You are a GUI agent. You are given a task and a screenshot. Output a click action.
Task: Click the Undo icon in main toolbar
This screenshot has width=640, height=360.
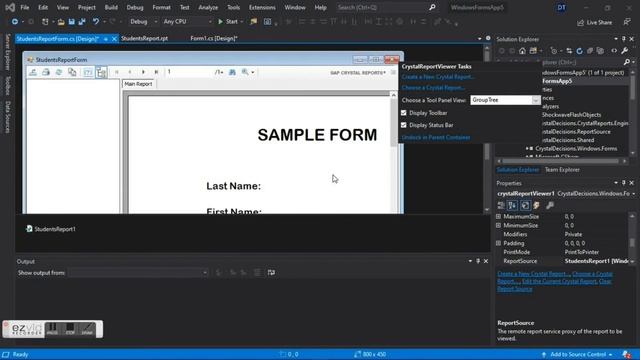point(96,22)
